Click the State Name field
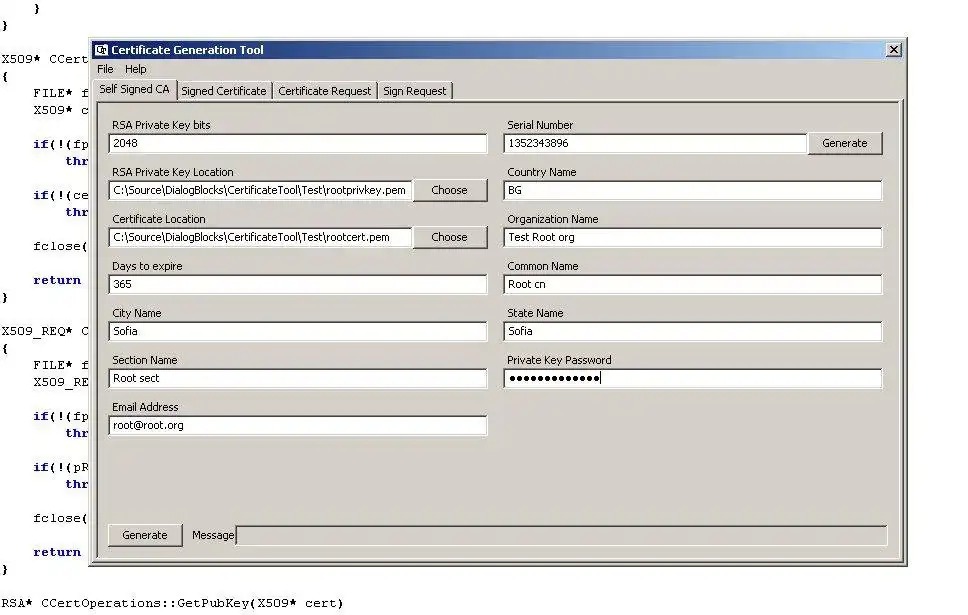This screenshot has height=615, width=968. point(693,331)
